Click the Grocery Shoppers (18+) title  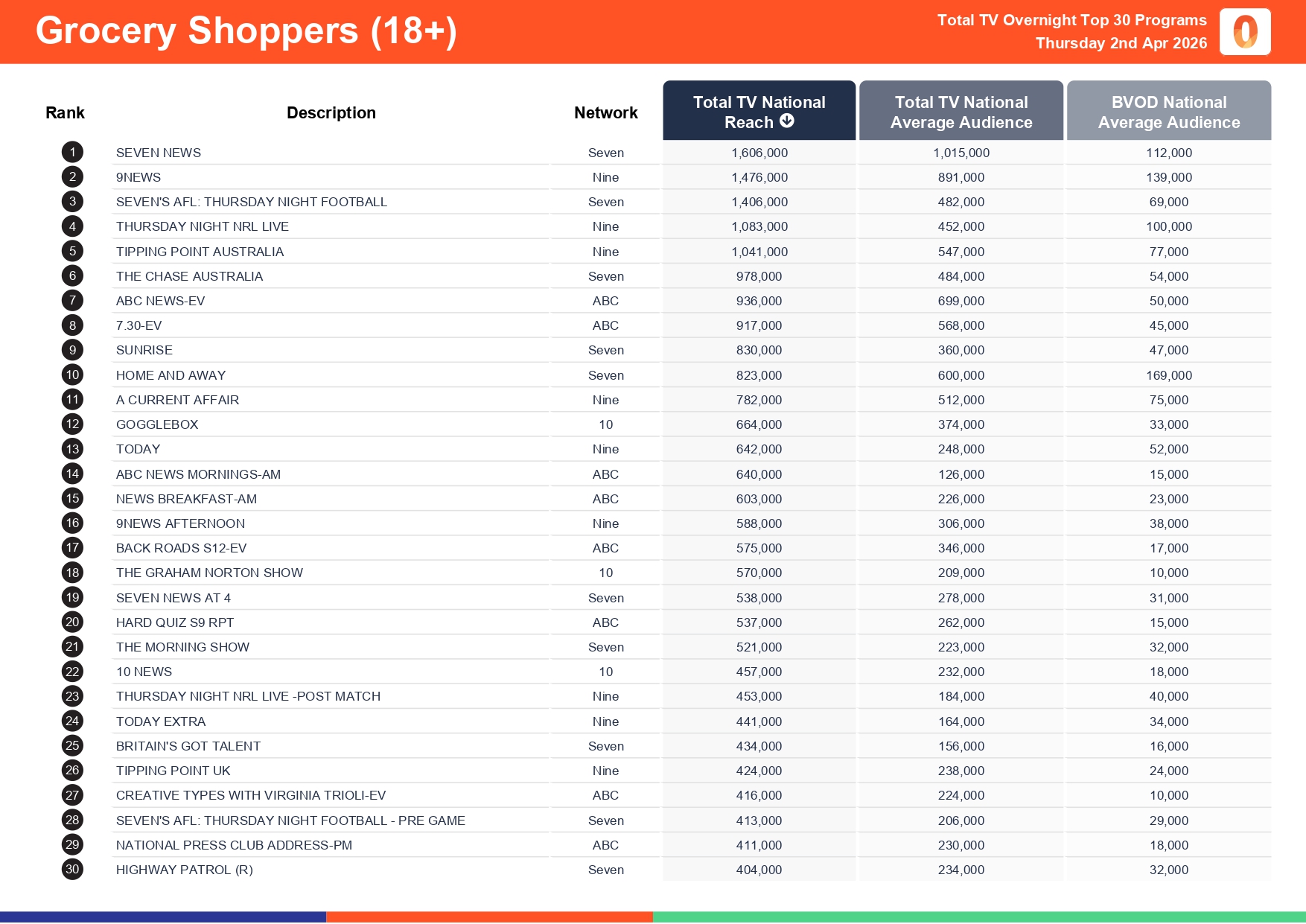click(x=246, y=31)
